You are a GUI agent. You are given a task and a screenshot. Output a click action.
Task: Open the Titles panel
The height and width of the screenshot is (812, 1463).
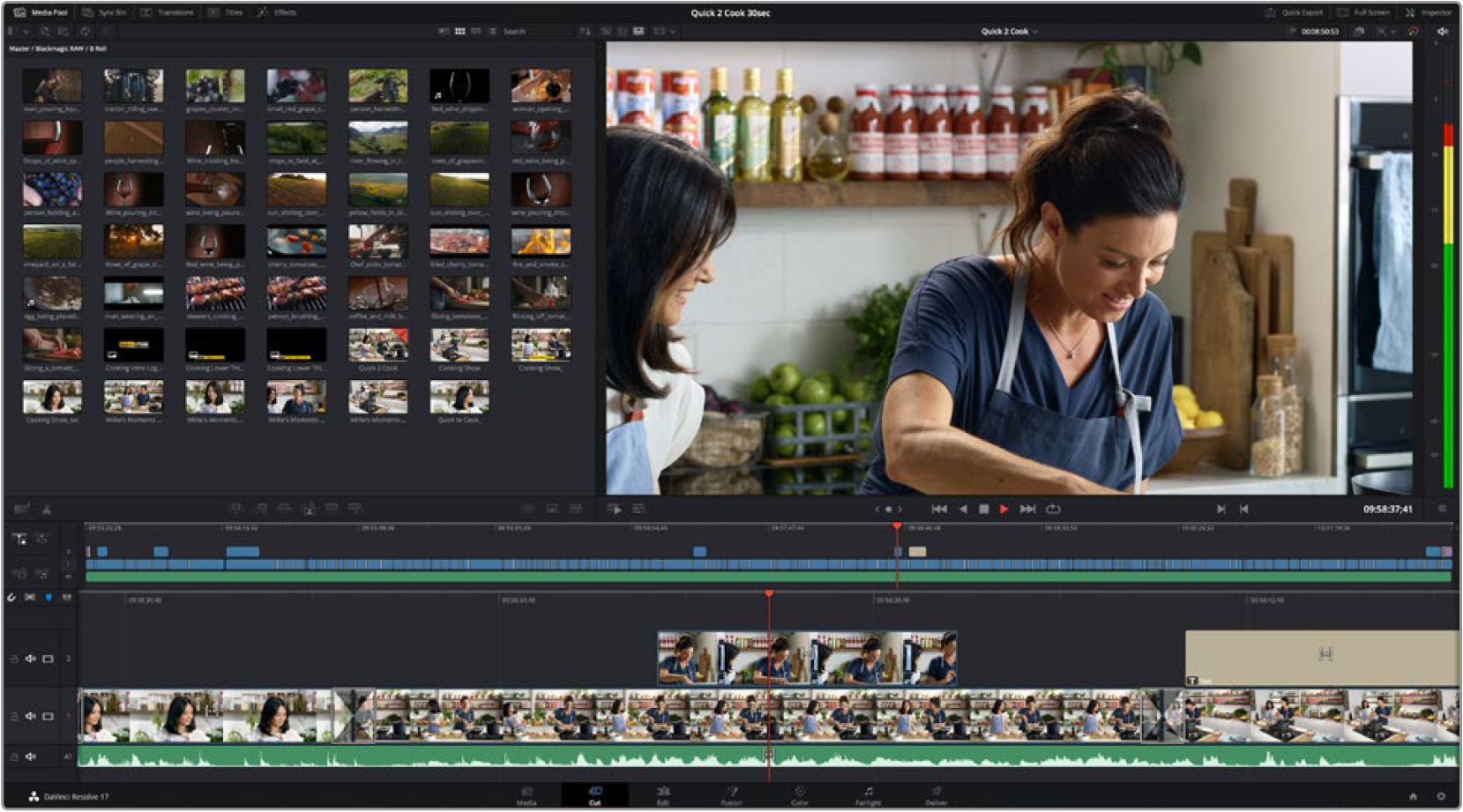click(226, 12)
